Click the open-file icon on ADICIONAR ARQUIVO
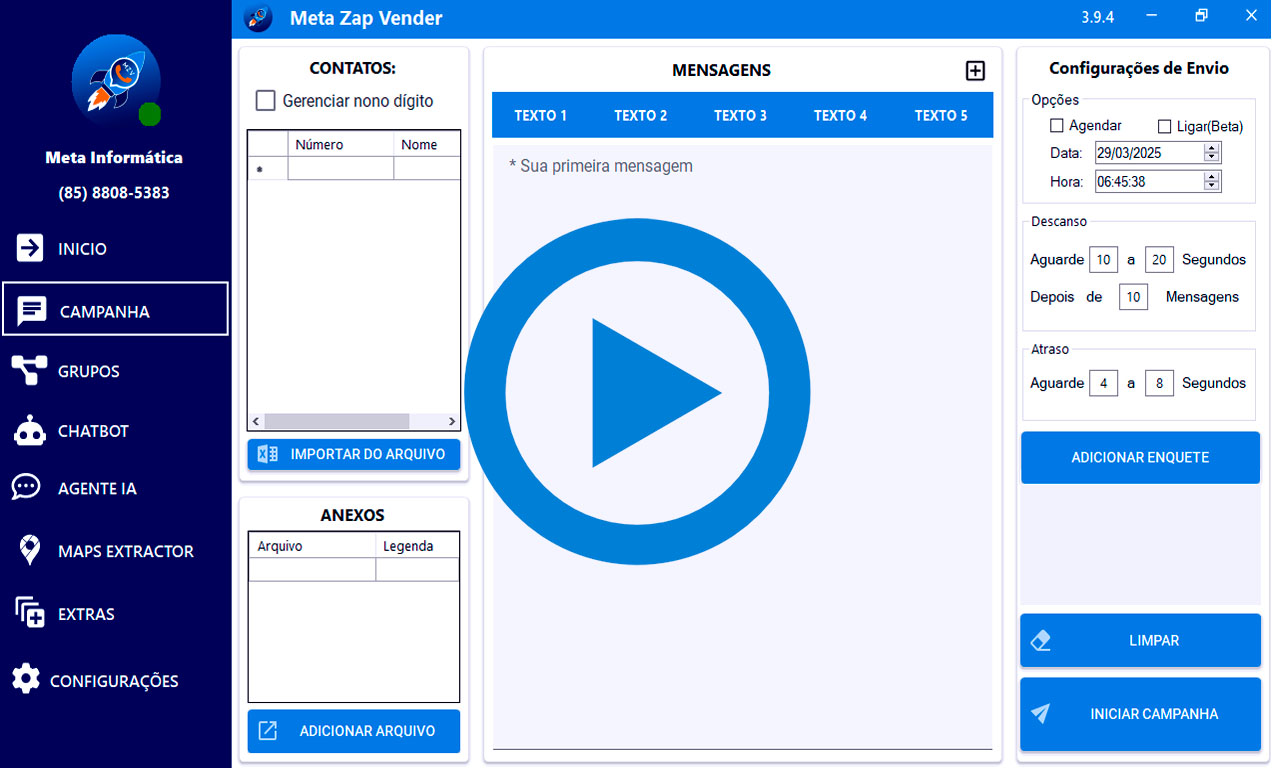This screenshot has height=768, width=1272. click(x=268, y=731)
